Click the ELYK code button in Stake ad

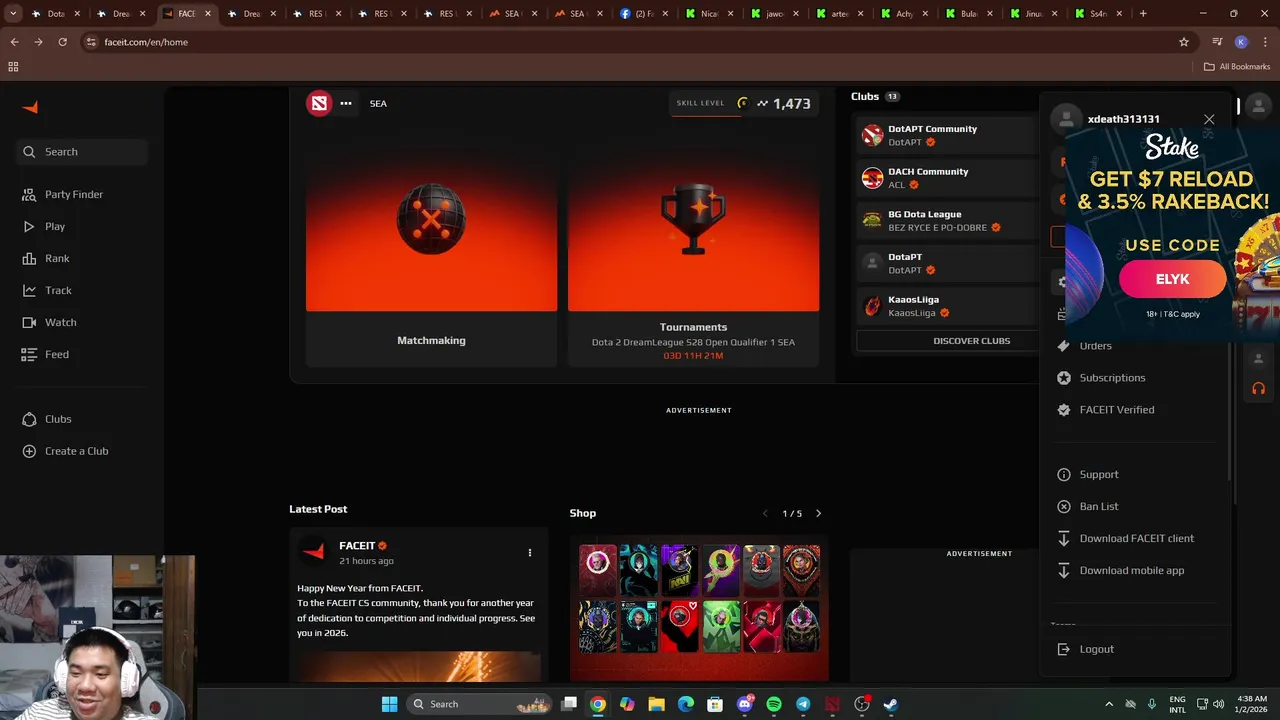[1172, 279]
